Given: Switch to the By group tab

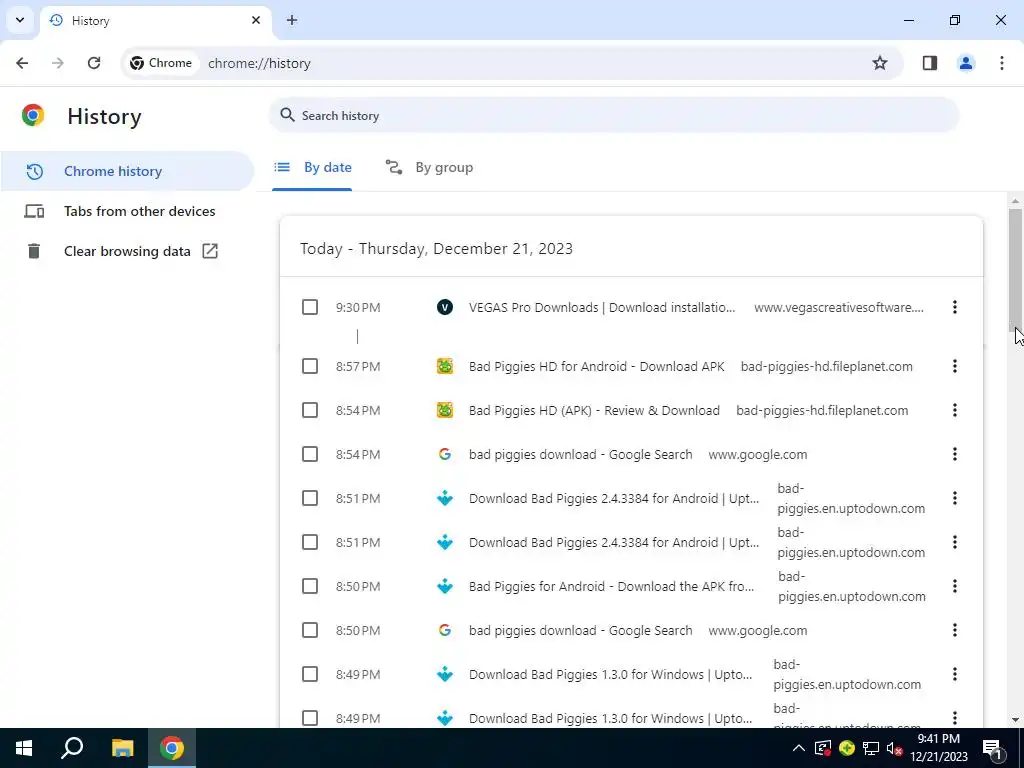Looking at the screenshot, I should pos(429,168).
